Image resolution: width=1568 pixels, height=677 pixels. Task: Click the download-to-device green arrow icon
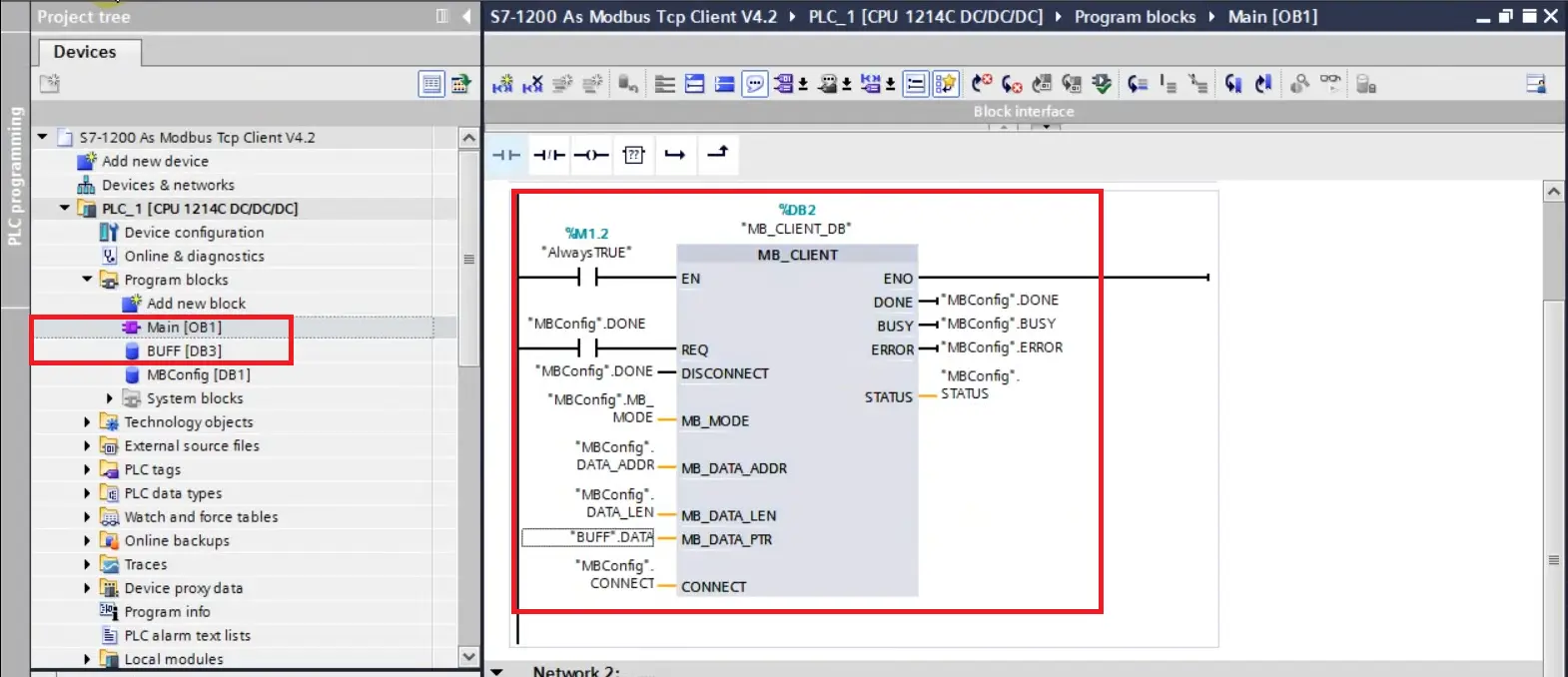click(x=1102, y=85)
